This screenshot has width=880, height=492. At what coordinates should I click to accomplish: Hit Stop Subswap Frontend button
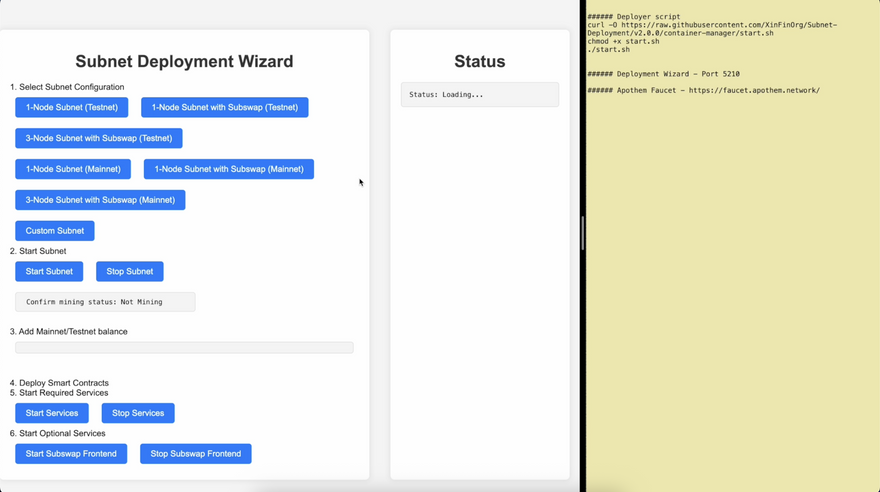click(x=196, y=454)
